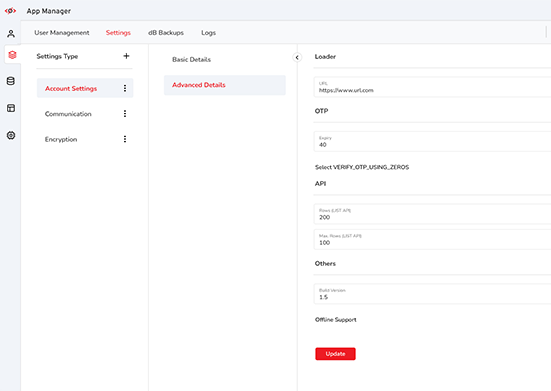Click the App Manager logo icon
The height and width of the screenshot is (391, 551).
tap(10, 11)
